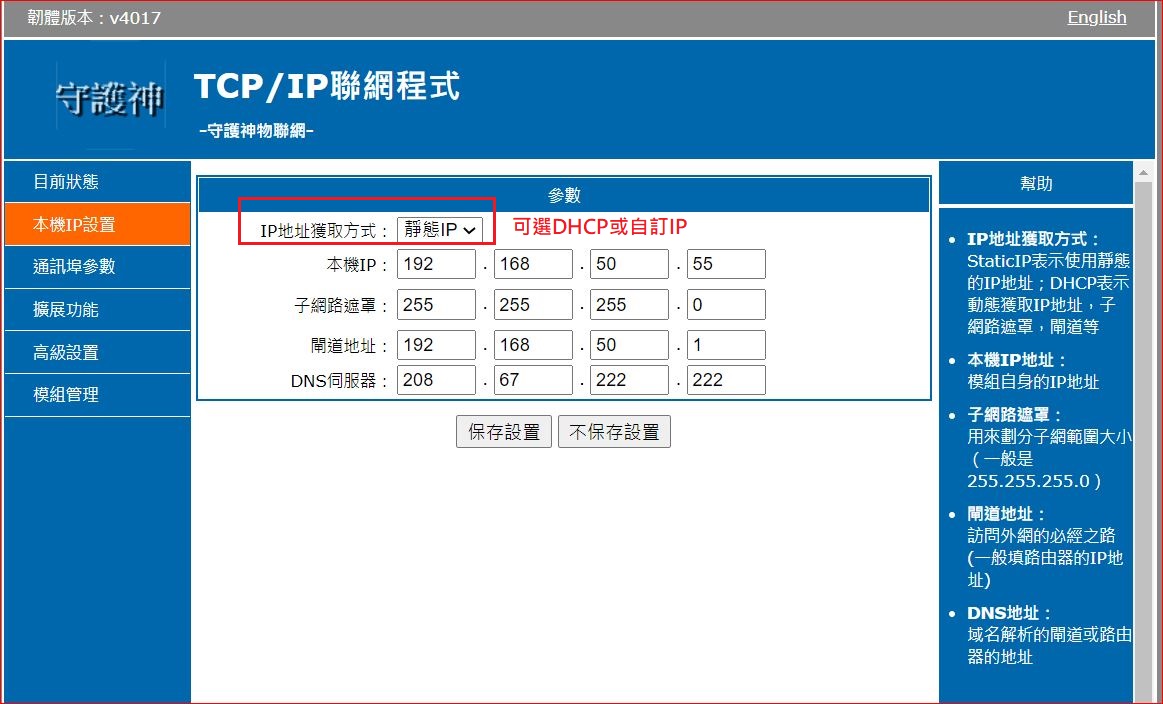The width and height of the screenshot is (1163, 704).
Task: Switch language via English link
Action: [1096, 18]
